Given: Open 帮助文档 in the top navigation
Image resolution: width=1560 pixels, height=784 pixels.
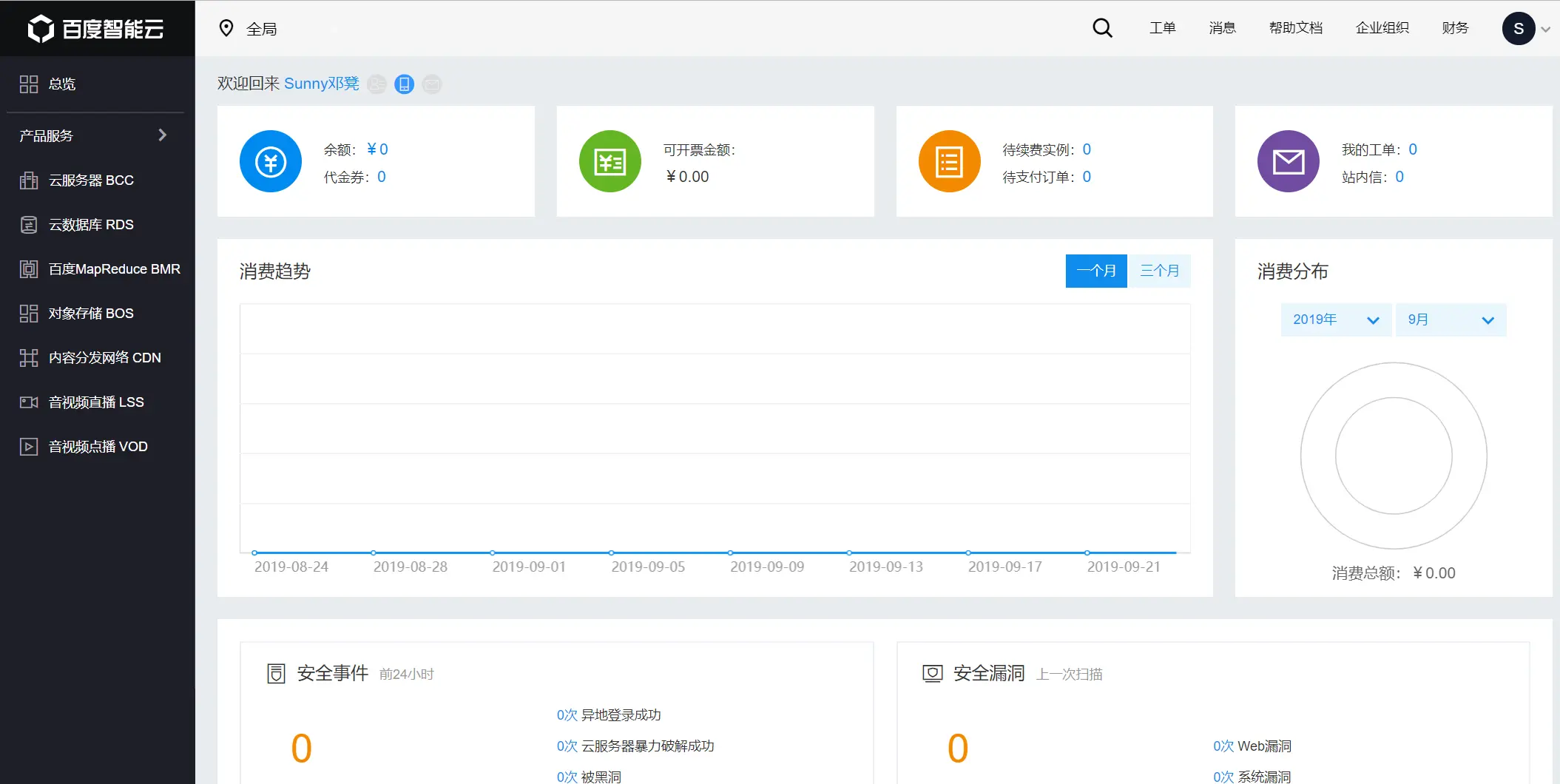Looking at the screenshot, I should click(x=1295, y=28).
